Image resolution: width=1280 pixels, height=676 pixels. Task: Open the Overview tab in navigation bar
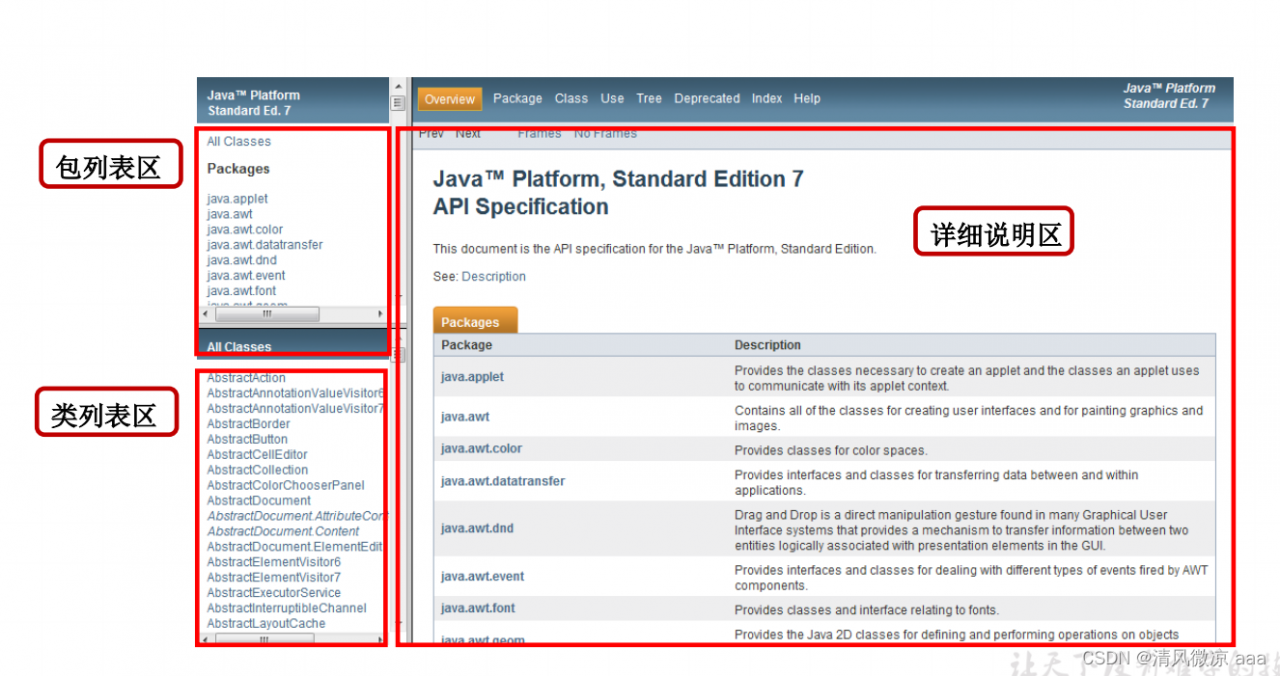point(450,99)
